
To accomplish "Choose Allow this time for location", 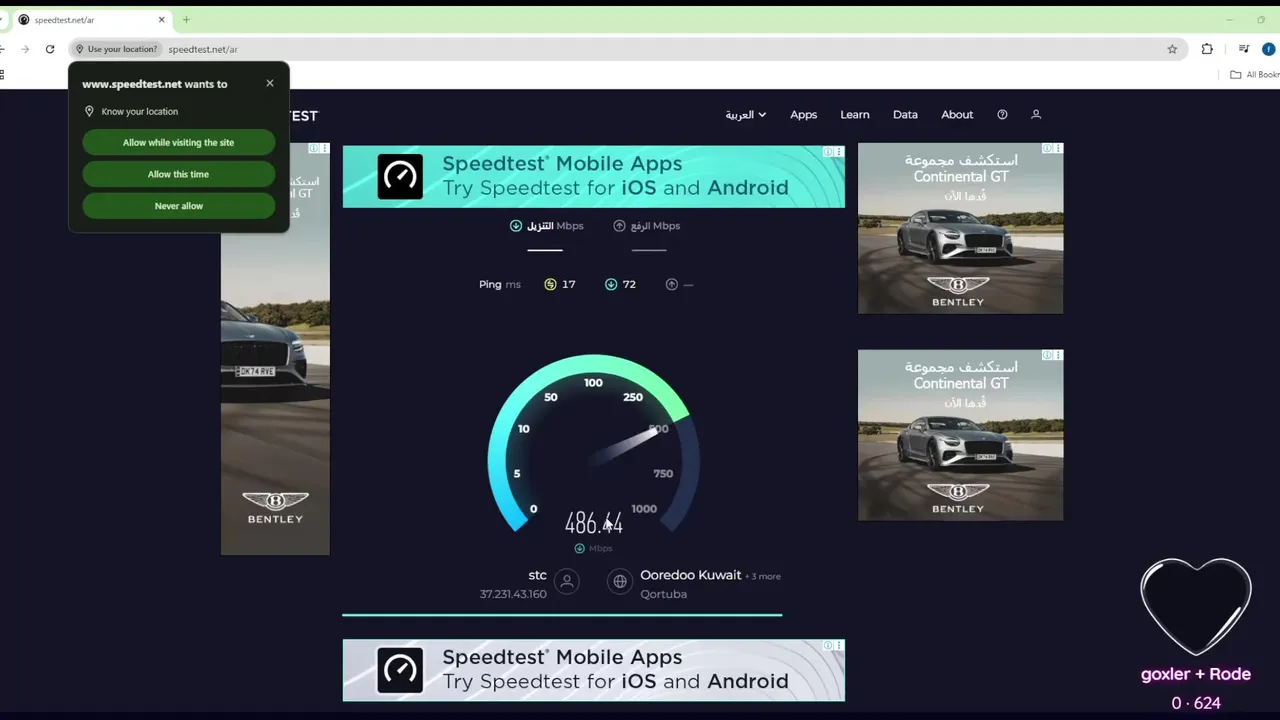I will (178, 174).
